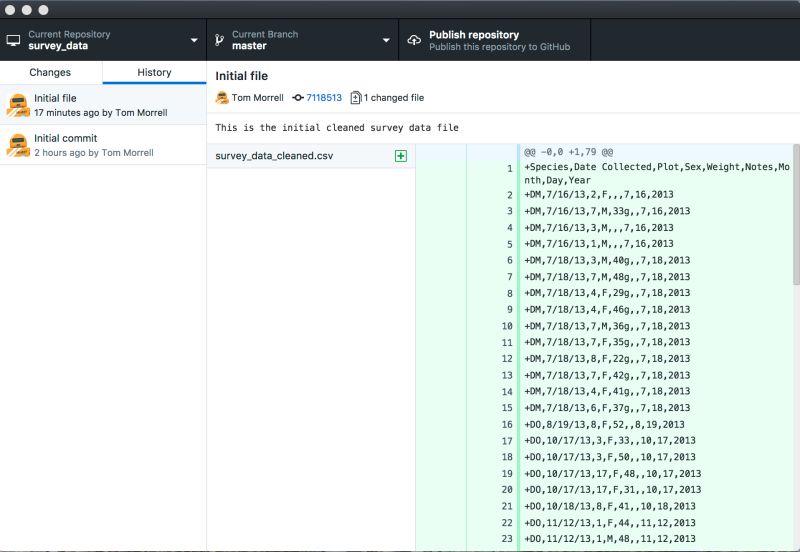Click the git branch icon beside Current Branch
Screen dimensions: 800x552
pyautogui.click(x=219, y=40)
